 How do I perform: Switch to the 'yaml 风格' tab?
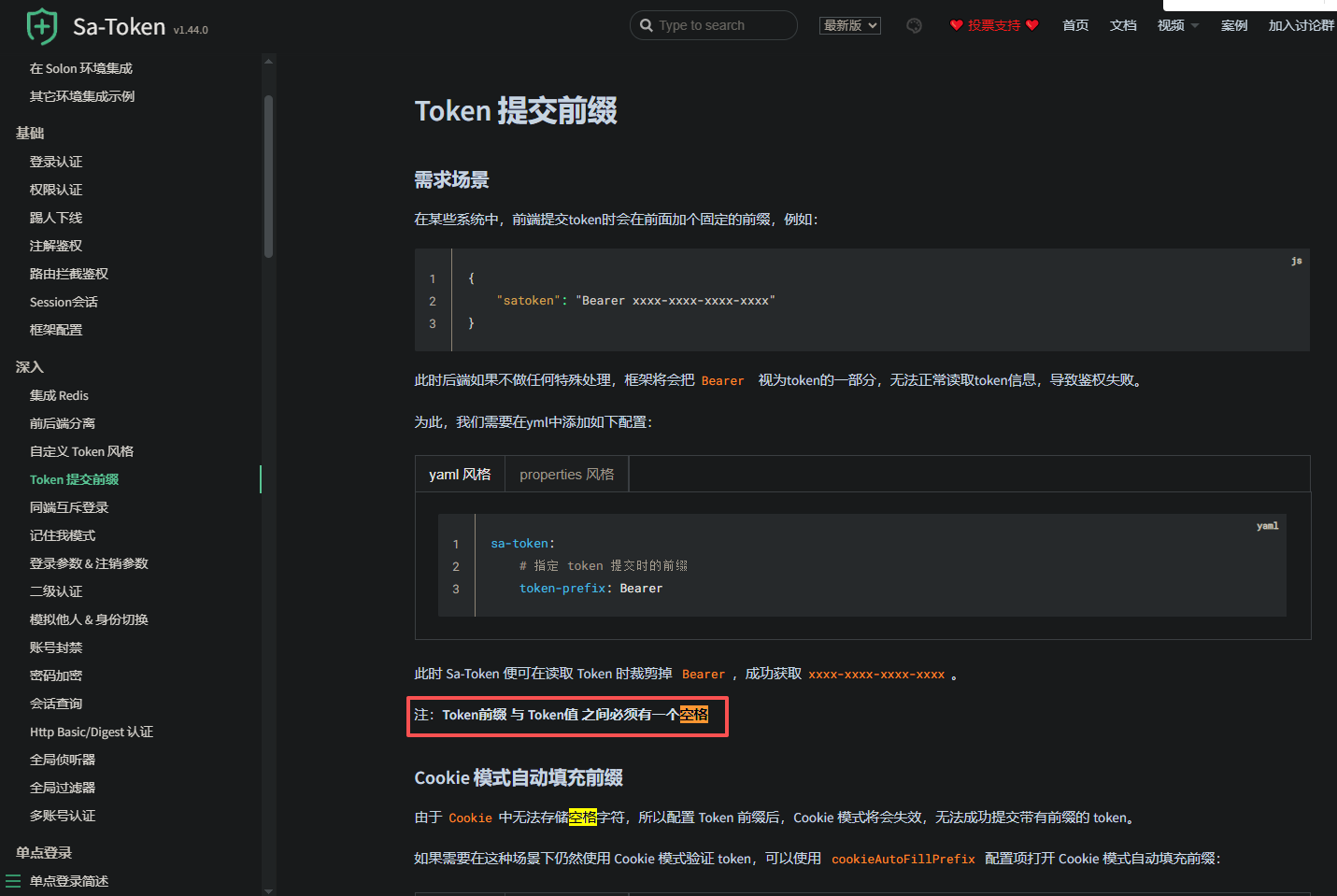[460, 474]
